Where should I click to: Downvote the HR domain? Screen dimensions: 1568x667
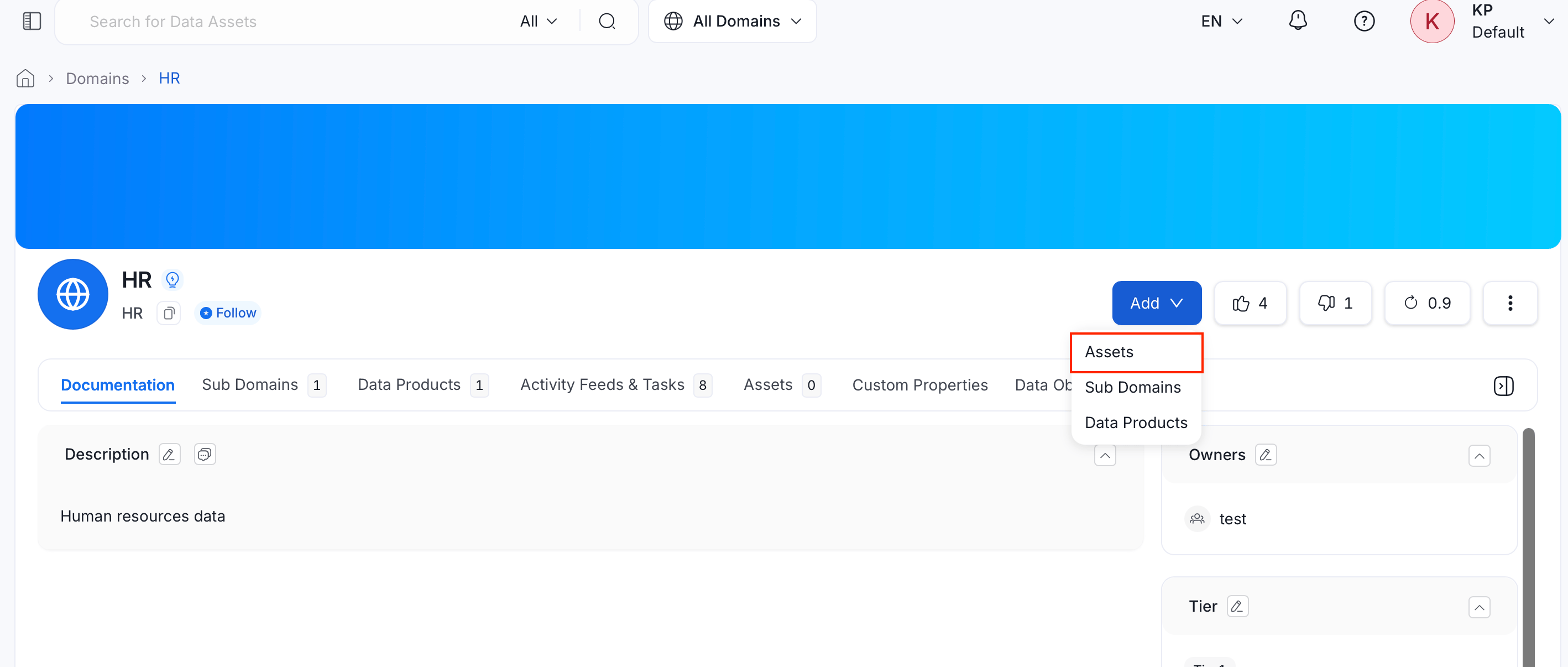point(1335,303)
